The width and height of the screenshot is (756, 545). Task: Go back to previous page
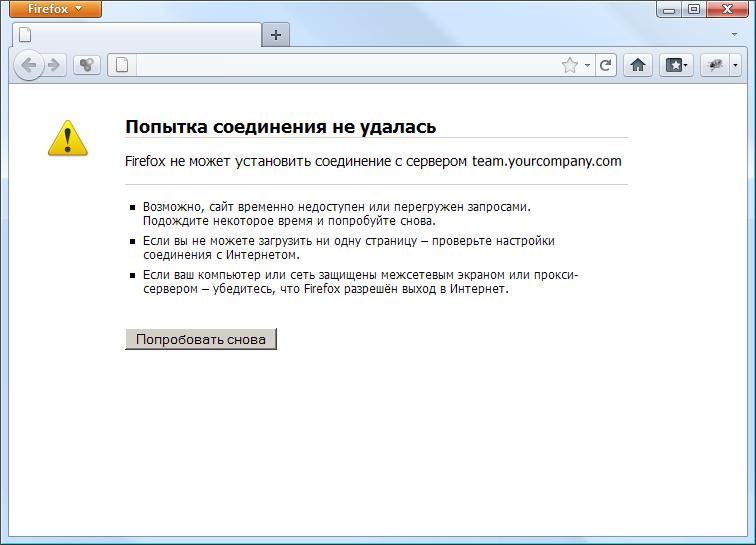pos(28,65)
